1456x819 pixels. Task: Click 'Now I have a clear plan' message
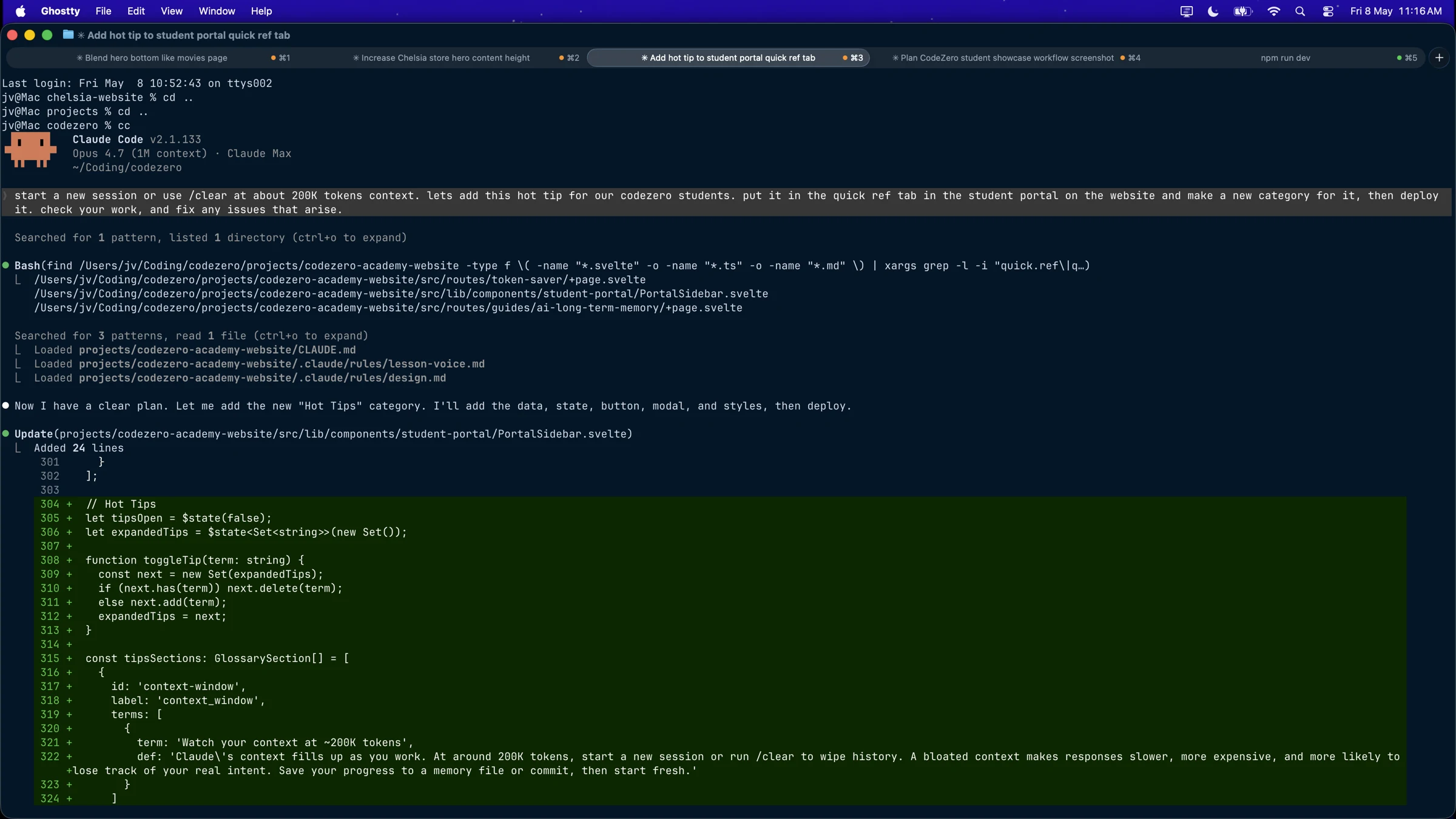click(x=433, y=406)
